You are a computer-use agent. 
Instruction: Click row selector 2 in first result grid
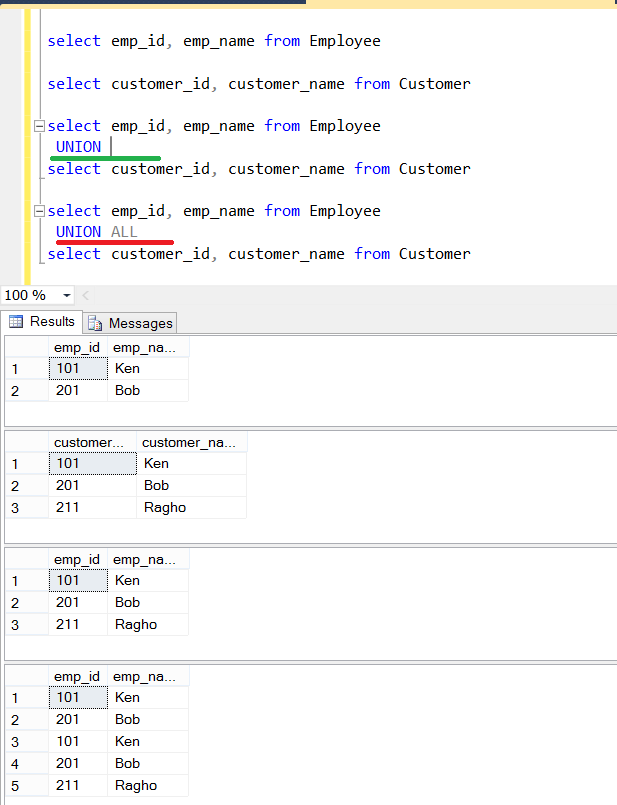coord(13,390)
